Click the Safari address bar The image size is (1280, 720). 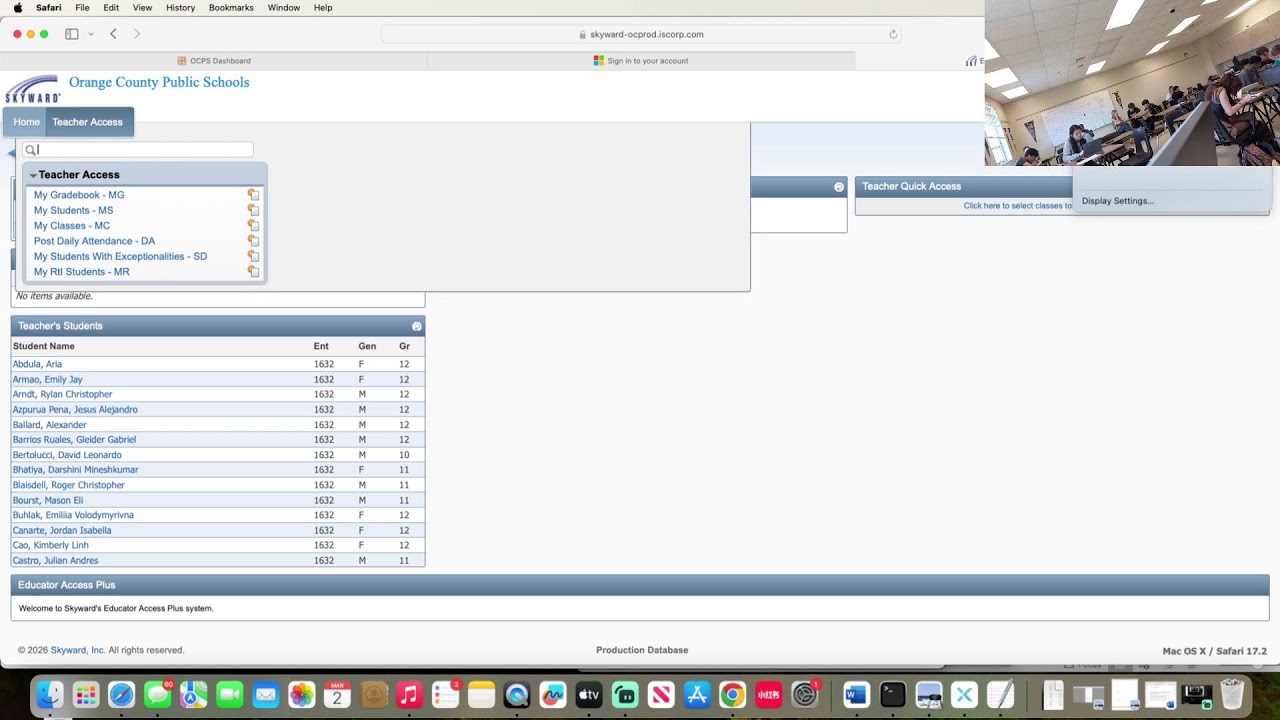641,34
